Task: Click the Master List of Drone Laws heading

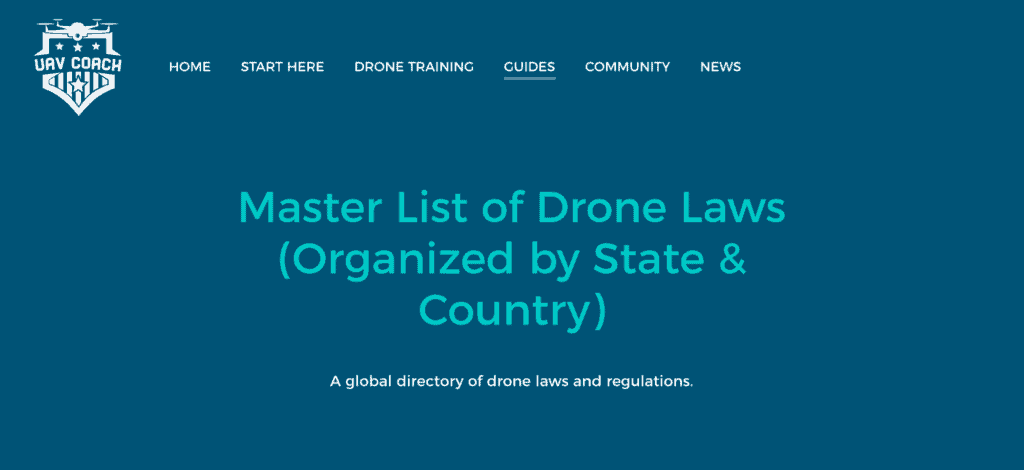Action: (513, 260)
